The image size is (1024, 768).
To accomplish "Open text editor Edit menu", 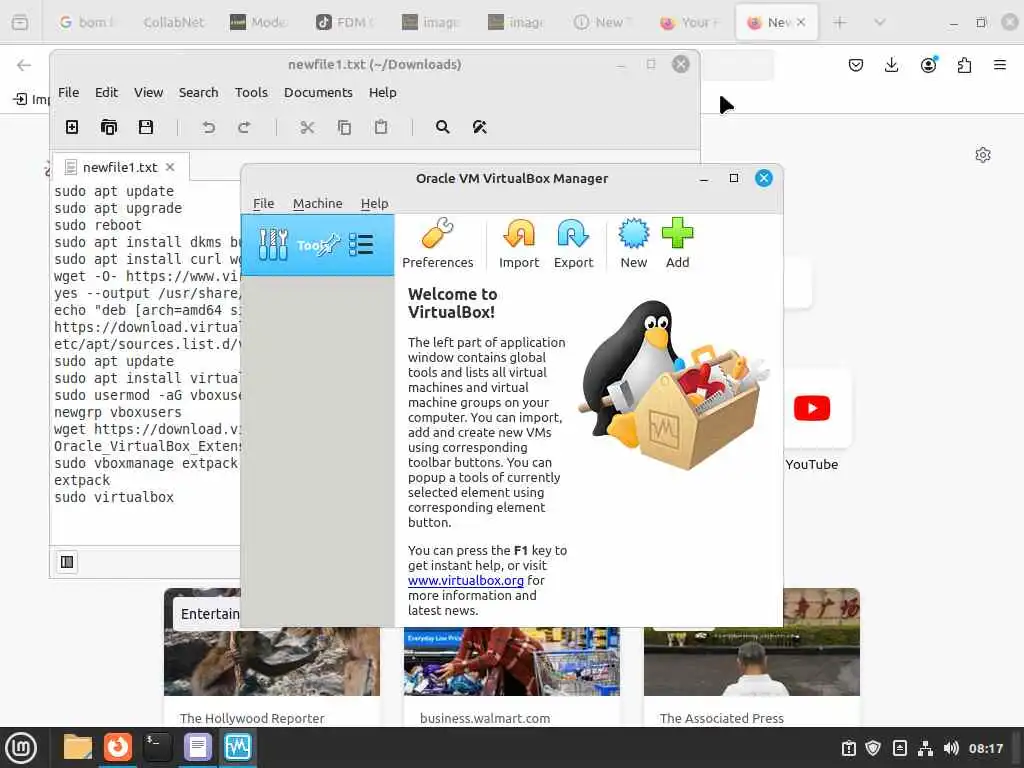I will click(106, 92).
